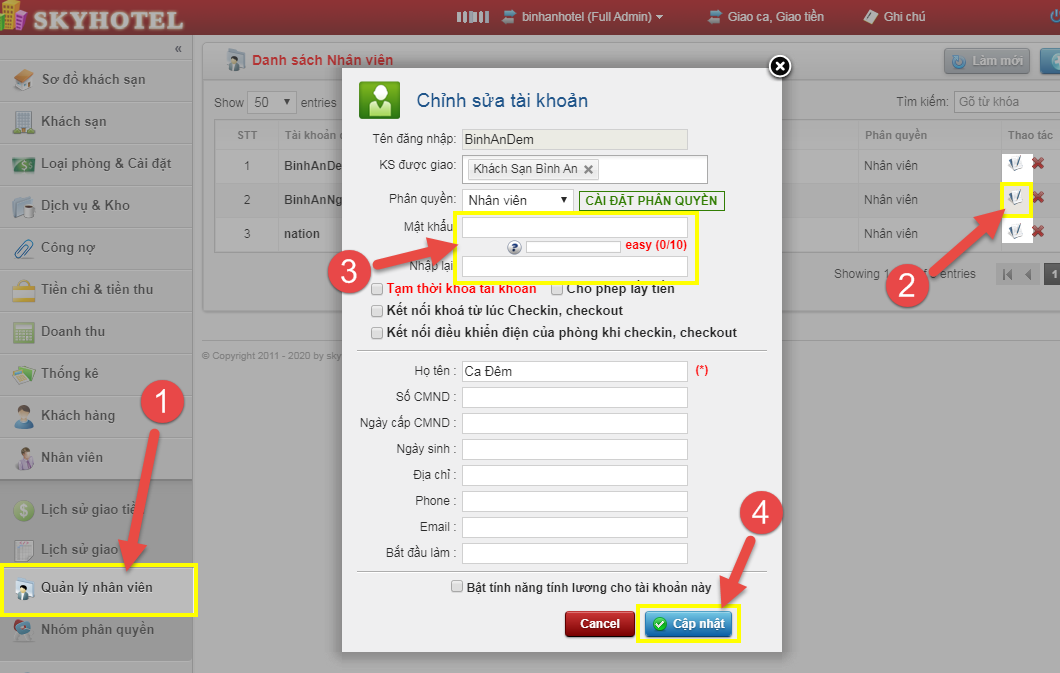Image resolution: width=1060 pixels, height=673 pixels.
Task: Collapse the left sidebar using the double-arrow icon
Action: [x=178, y=48]
